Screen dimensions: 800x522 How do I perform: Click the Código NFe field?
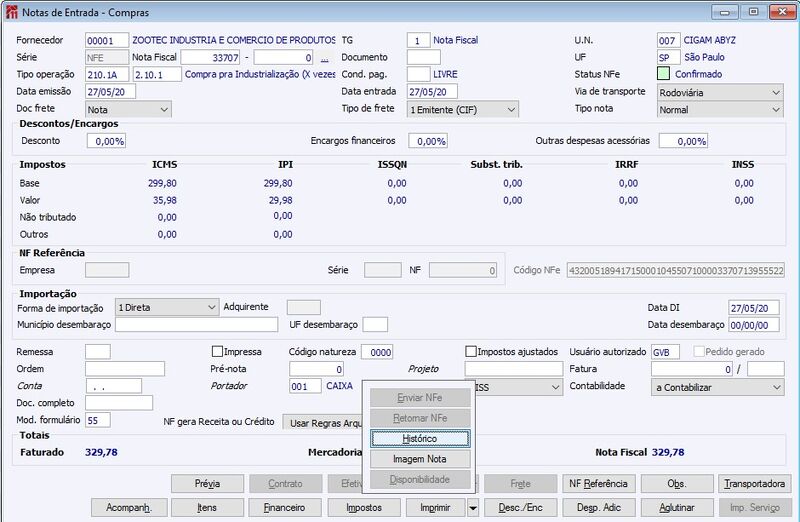click(x=676, y=270)
